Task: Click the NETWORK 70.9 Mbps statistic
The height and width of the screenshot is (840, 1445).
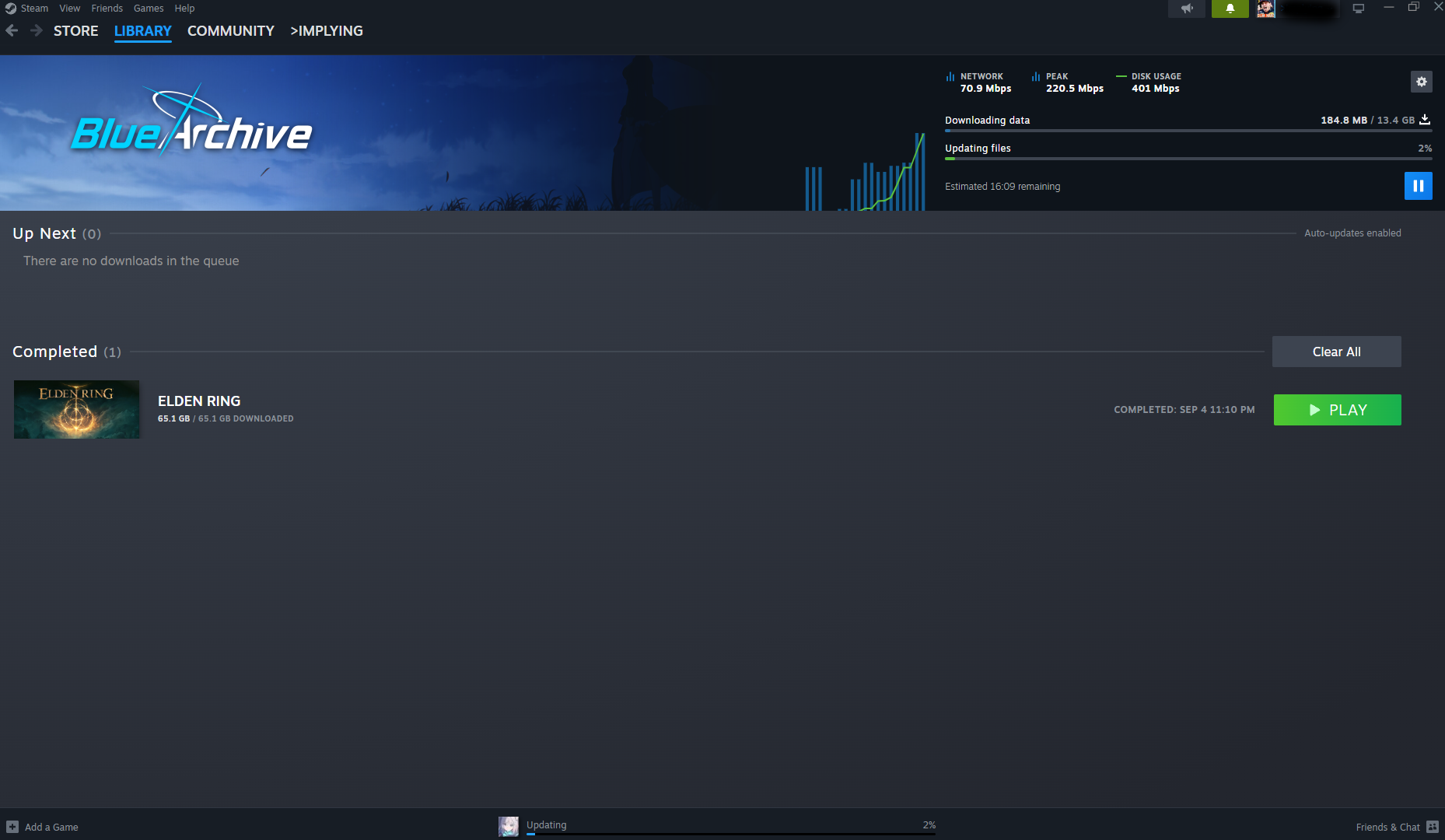Action: tap(978, 82)
